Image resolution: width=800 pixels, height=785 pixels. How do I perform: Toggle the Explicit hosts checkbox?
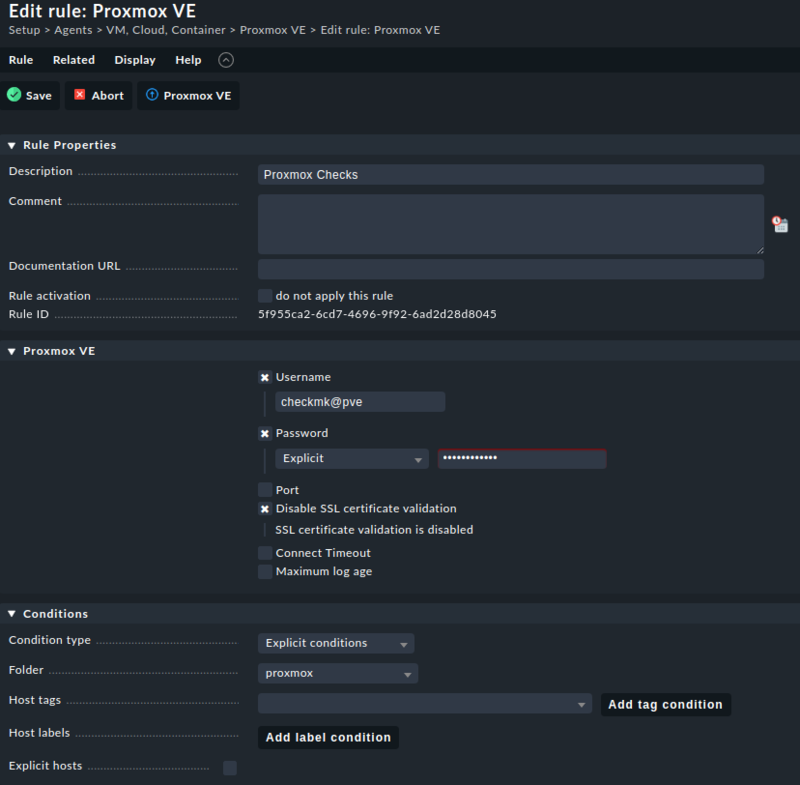[229, 767]
